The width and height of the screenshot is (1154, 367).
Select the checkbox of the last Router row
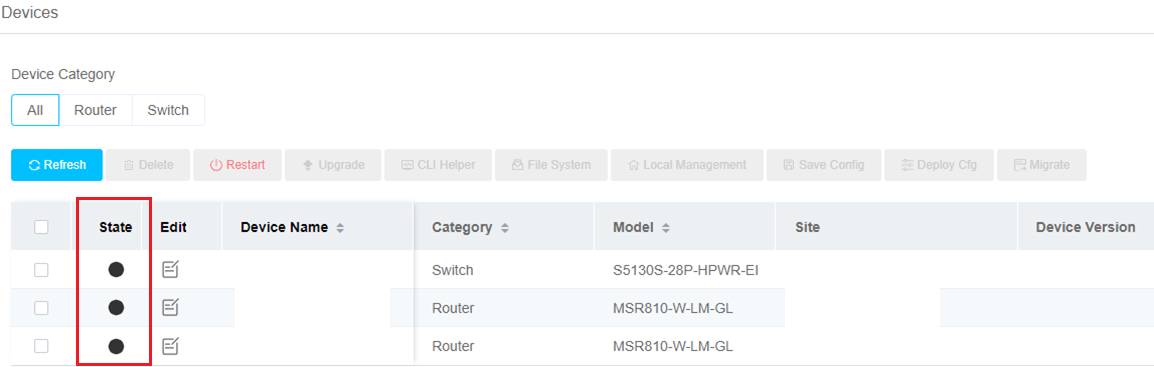tap(41, 346)
